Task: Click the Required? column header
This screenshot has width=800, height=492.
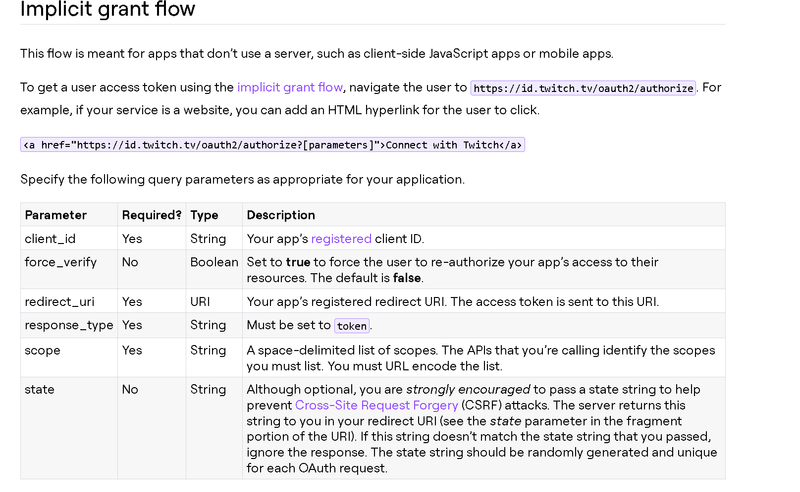Action: coord(152,215)
